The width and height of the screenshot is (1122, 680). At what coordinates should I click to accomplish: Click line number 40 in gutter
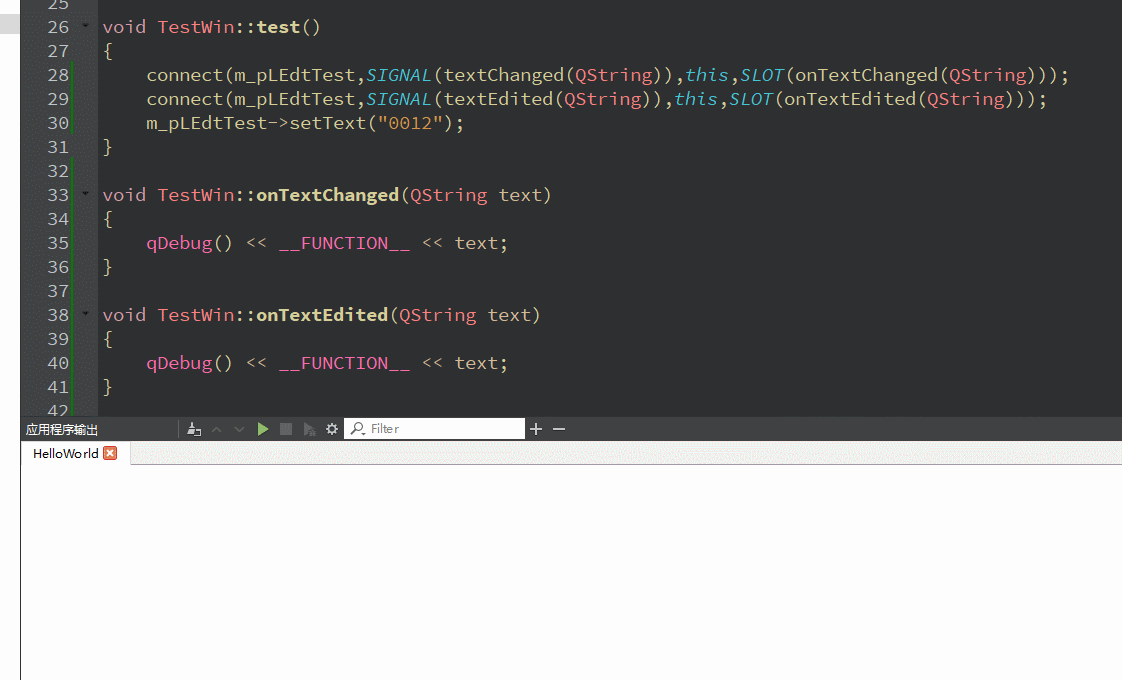pos(58,363)
